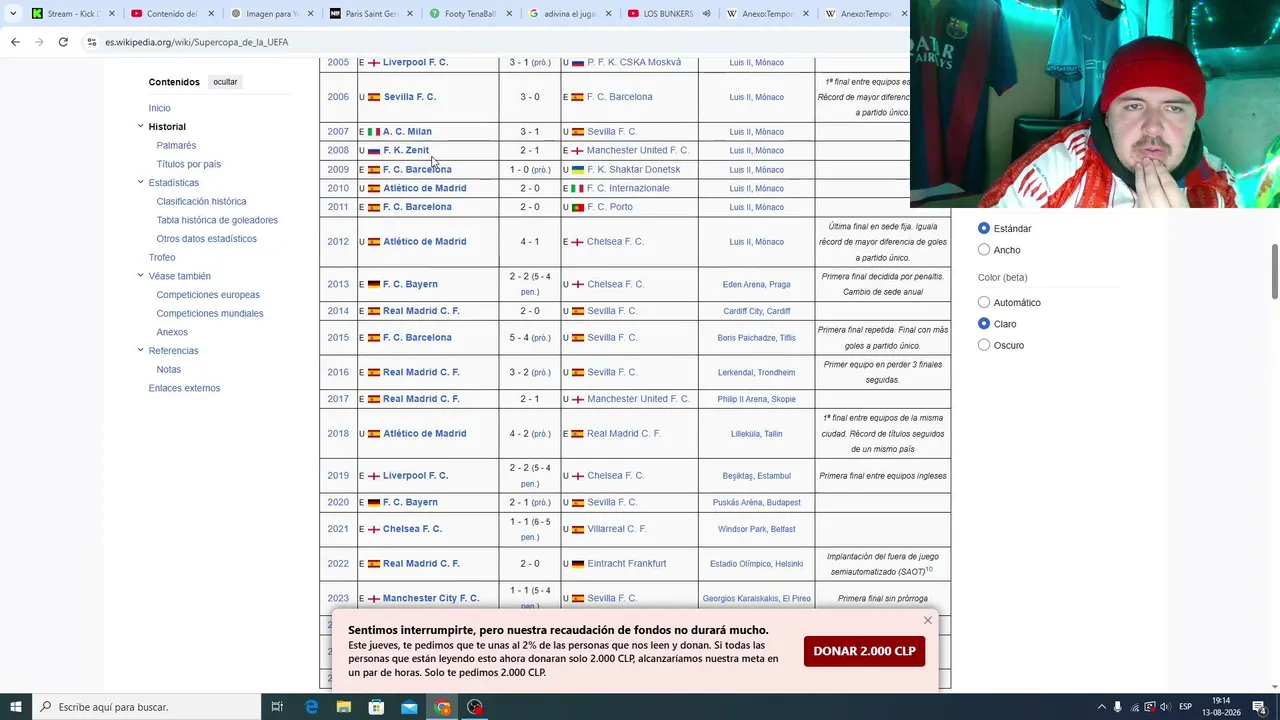Open the Eintracht Frankfurt team link

coord(626,564)
